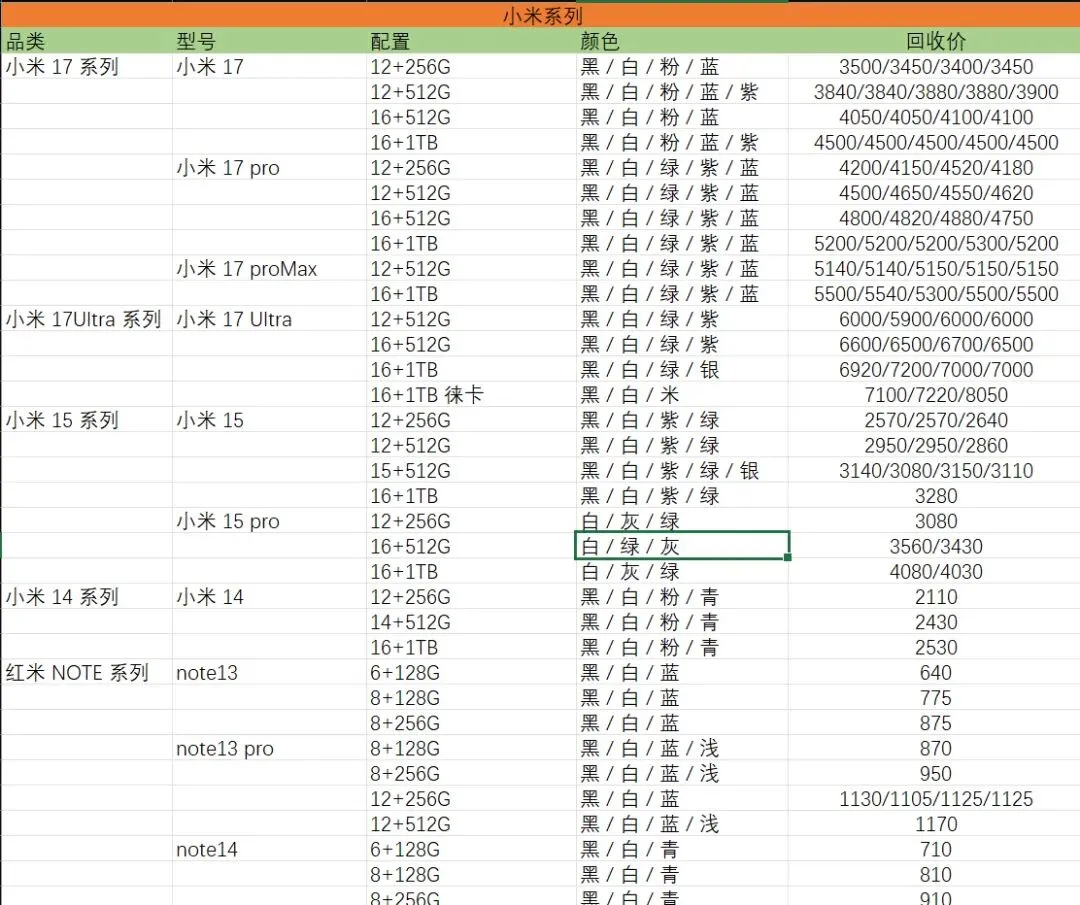Select price cell '2570/2570/2640'
The width and height of the screenshot is (1080, 905).
[x=935, y=420]
